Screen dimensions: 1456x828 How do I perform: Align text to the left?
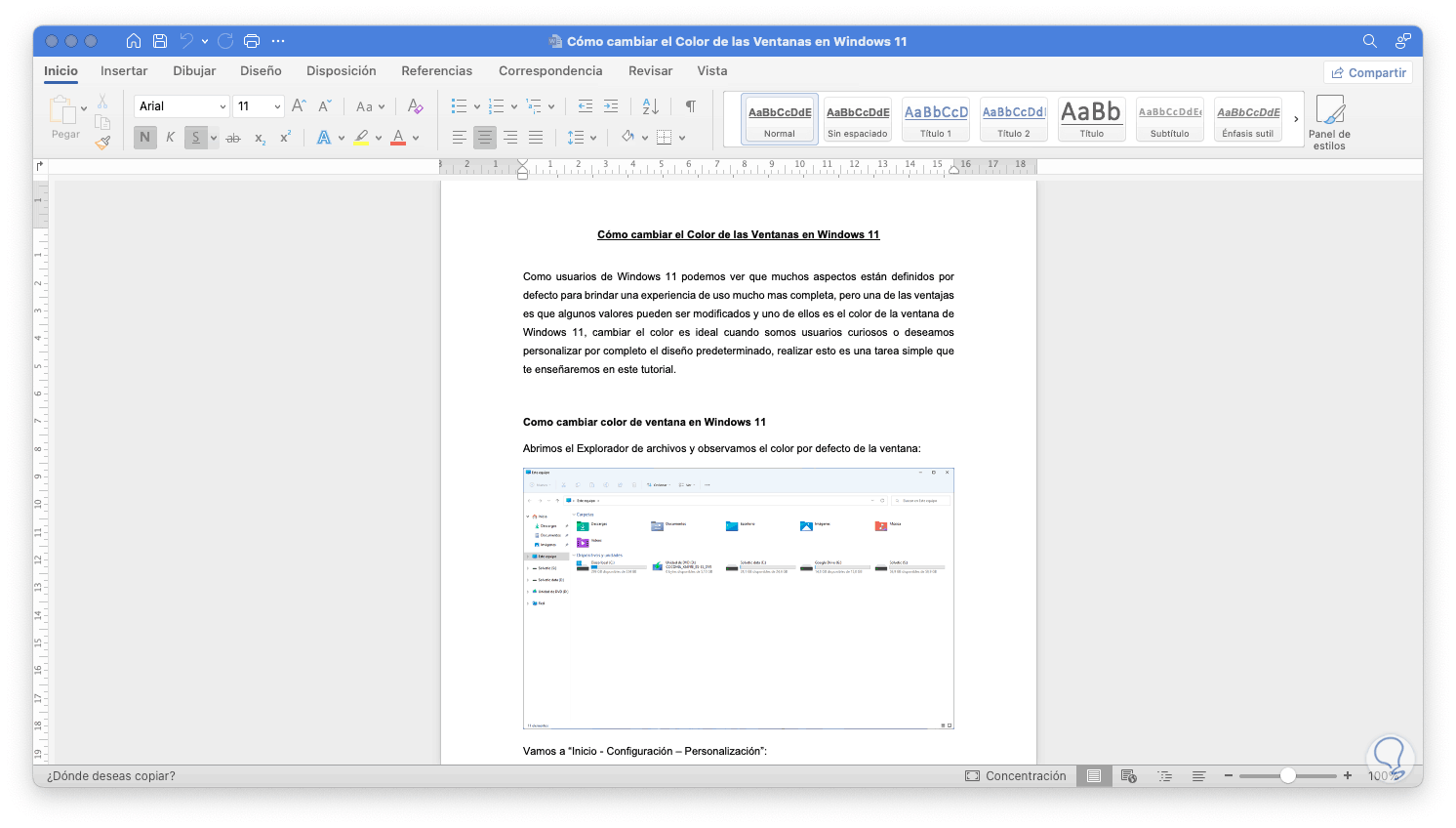pyautogui.click(x=460, y=138)
